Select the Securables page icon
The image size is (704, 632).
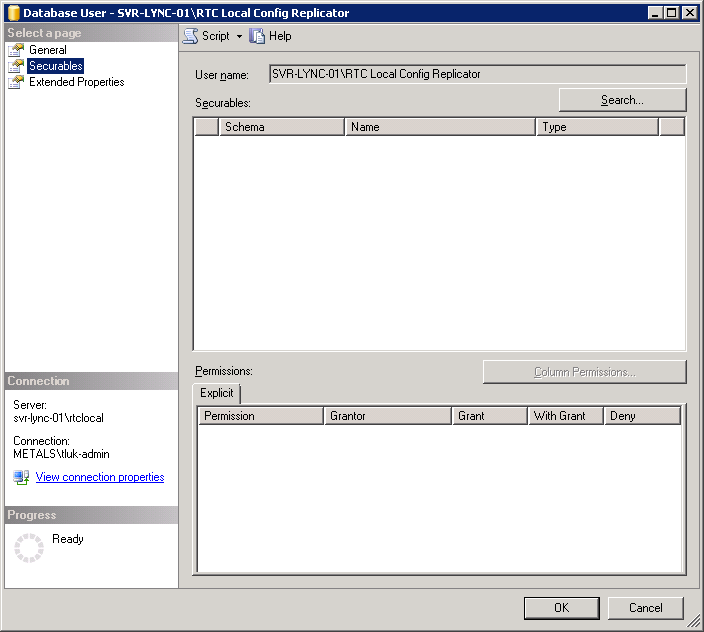16,66
